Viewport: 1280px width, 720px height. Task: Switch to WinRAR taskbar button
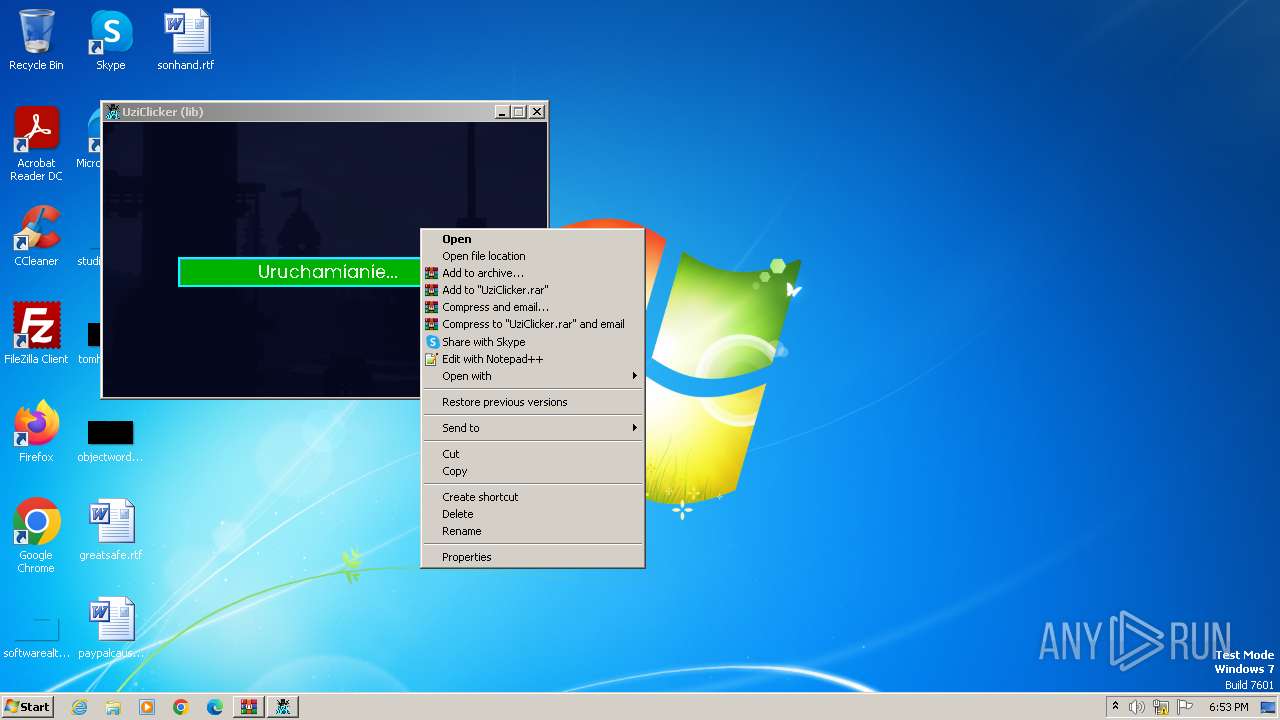(x=249, y=707)
